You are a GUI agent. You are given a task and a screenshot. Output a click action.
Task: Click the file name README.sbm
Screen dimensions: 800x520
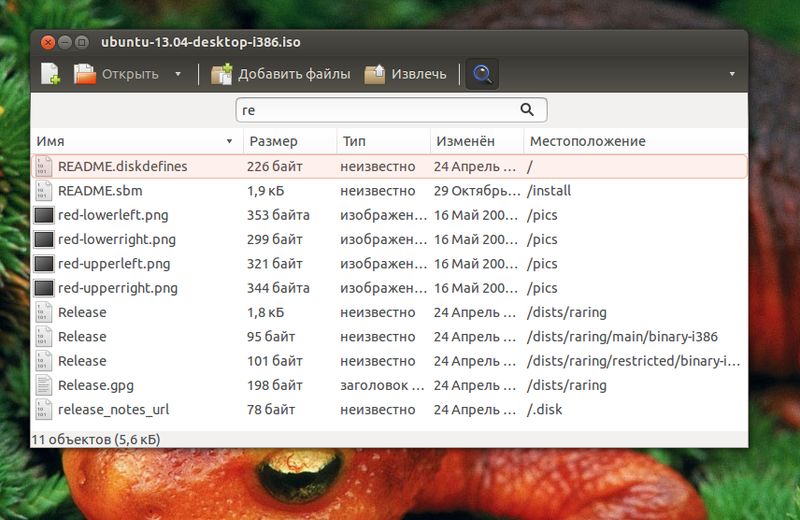(x=100, y=191)
